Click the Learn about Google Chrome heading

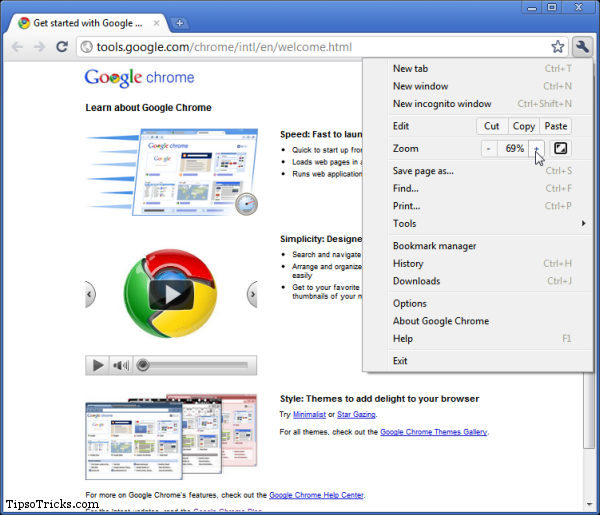(148, 108)
